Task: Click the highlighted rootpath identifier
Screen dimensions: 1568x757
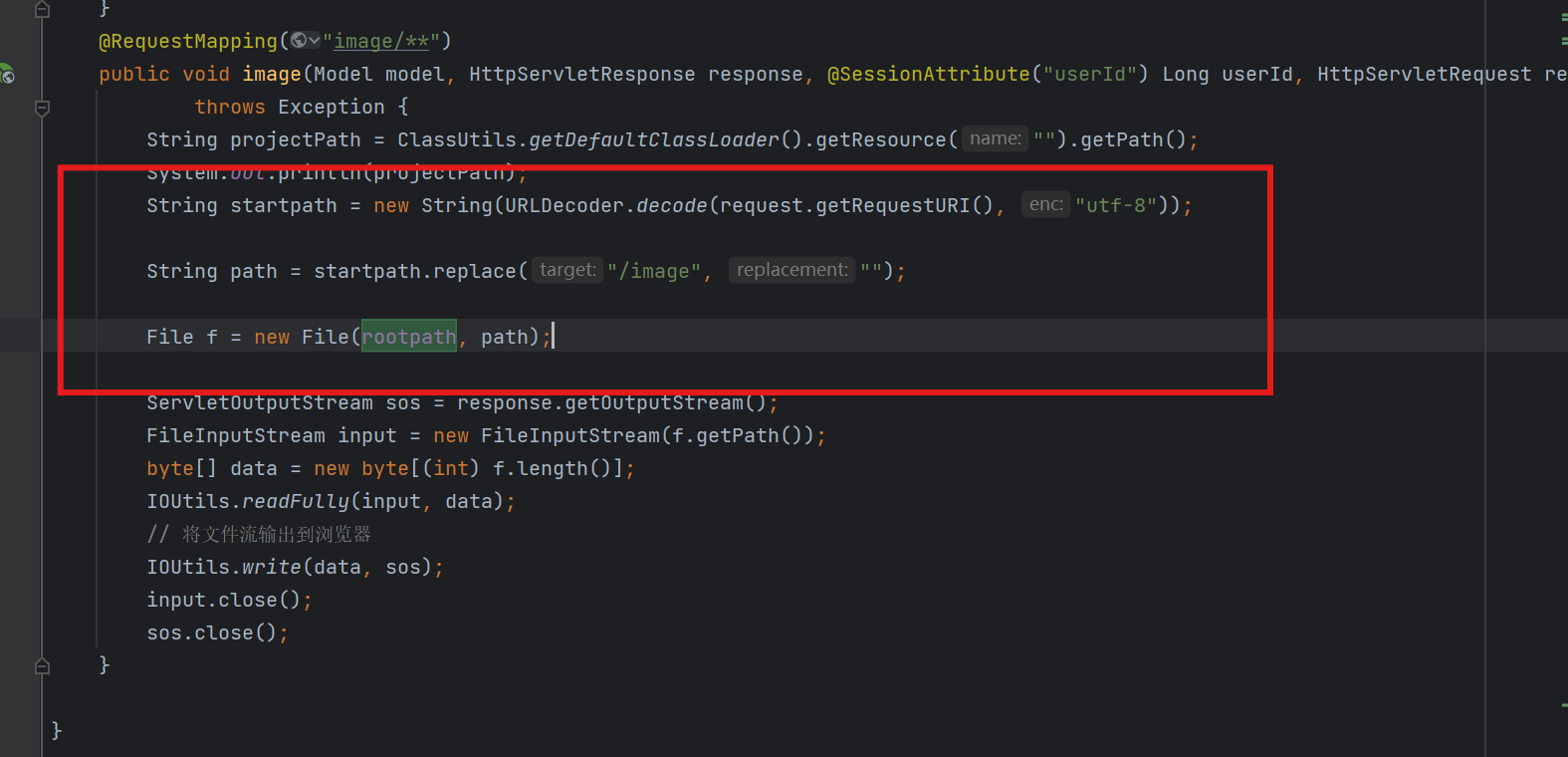Action: 409,337
